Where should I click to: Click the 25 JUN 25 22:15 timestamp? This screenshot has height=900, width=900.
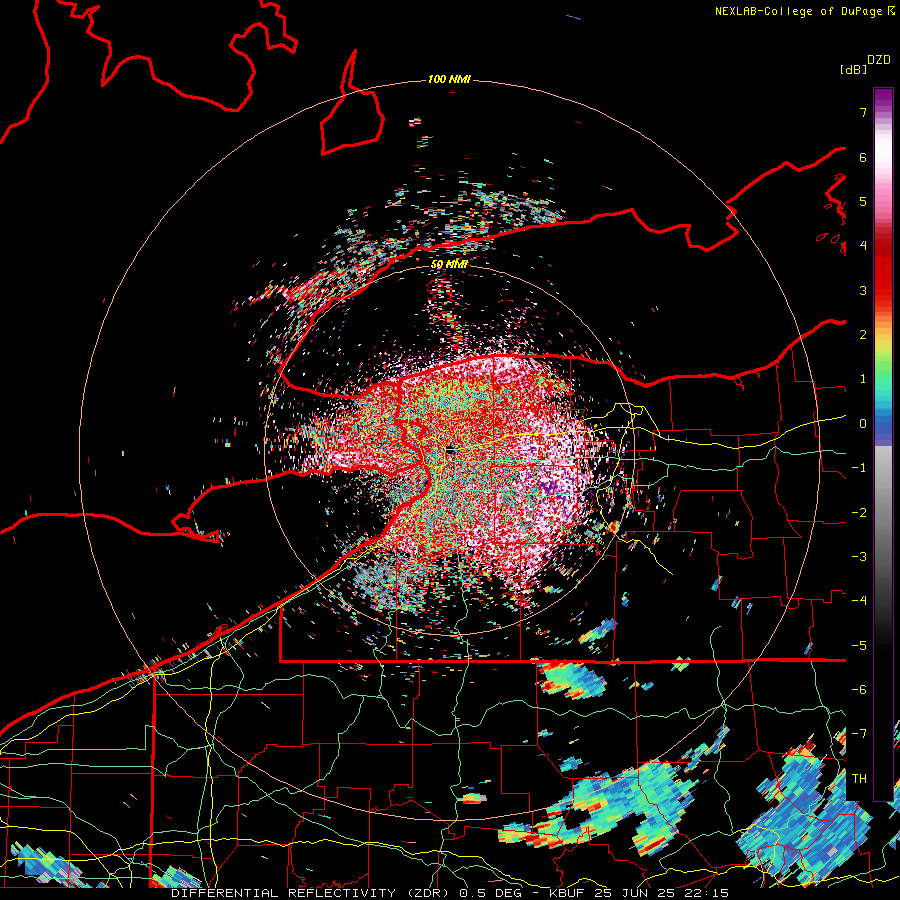661,893
